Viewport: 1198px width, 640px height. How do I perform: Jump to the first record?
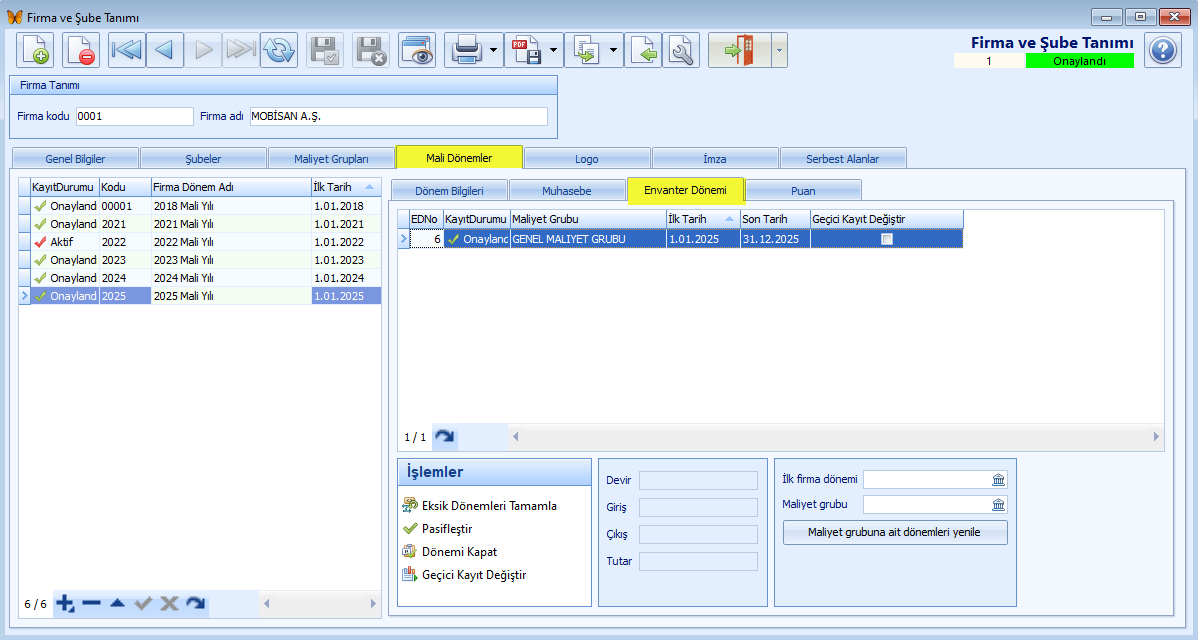click(x=127, y=50)
